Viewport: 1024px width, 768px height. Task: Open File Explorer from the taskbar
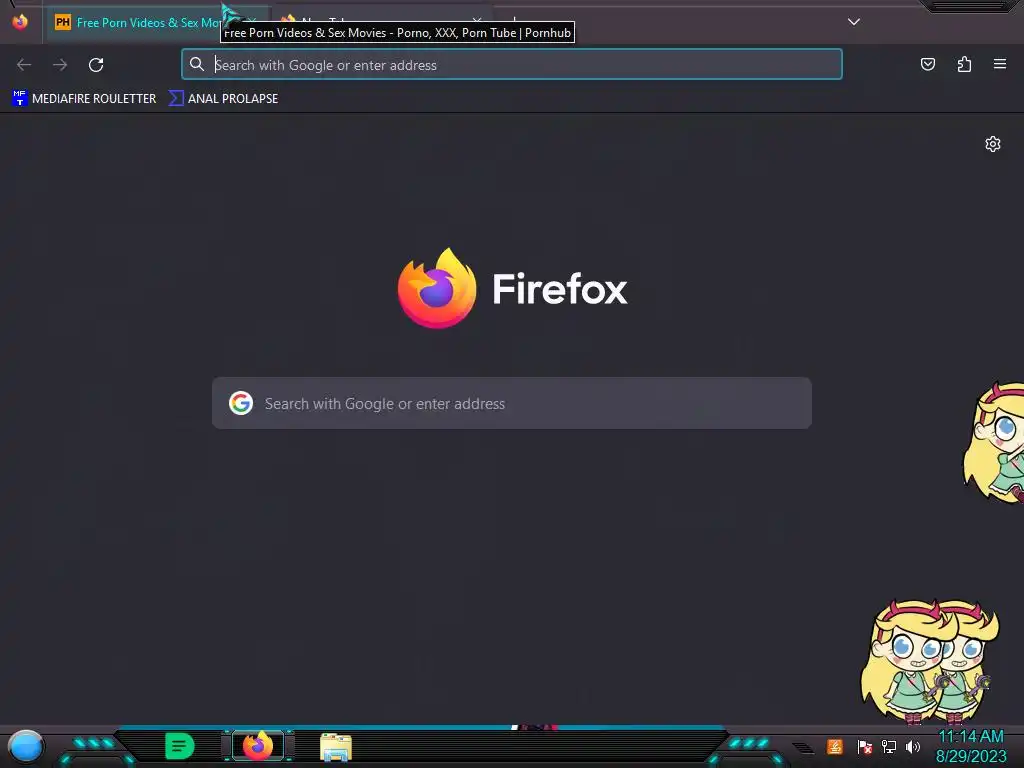(x=336, y=747)
